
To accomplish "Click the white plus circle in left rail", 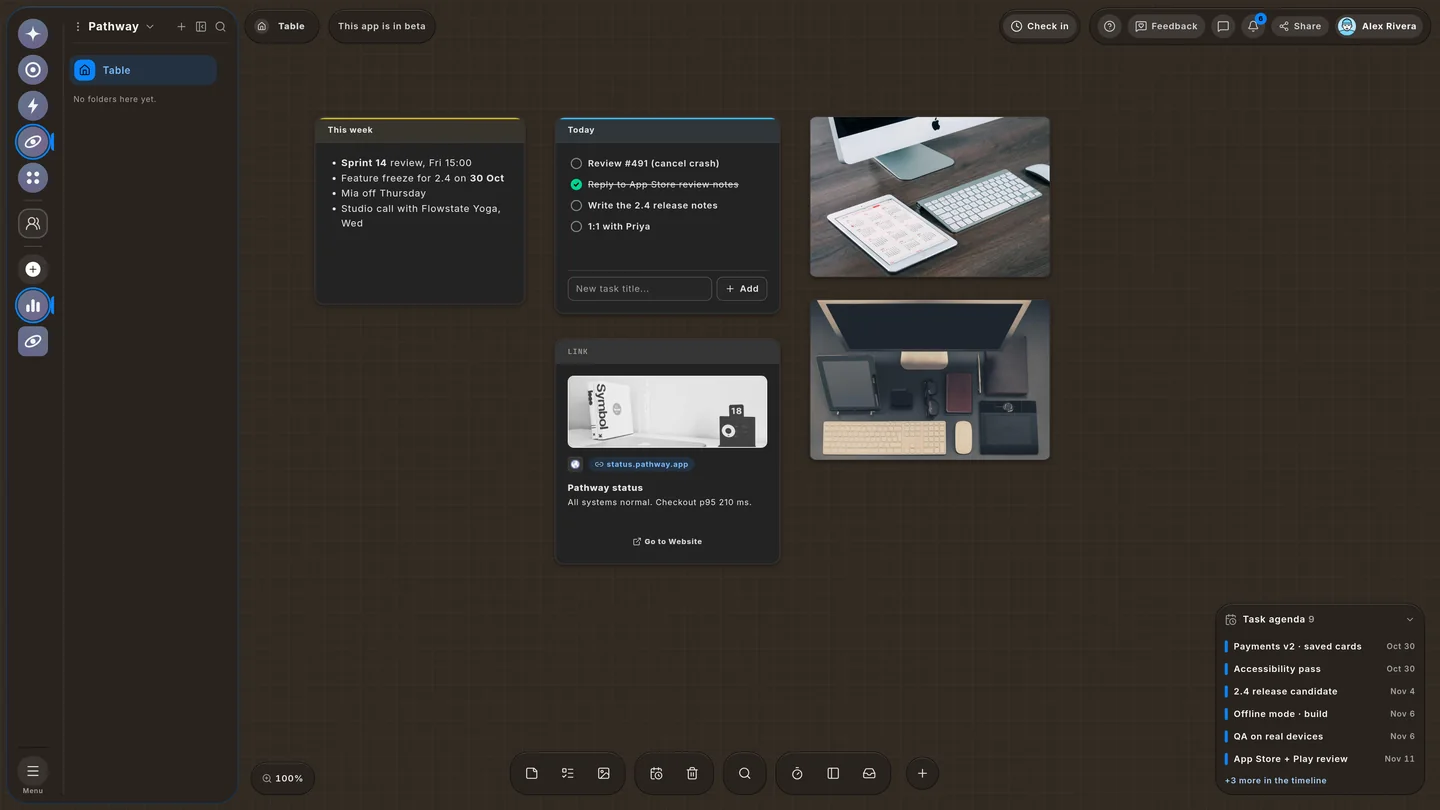I will pos(33,269).
